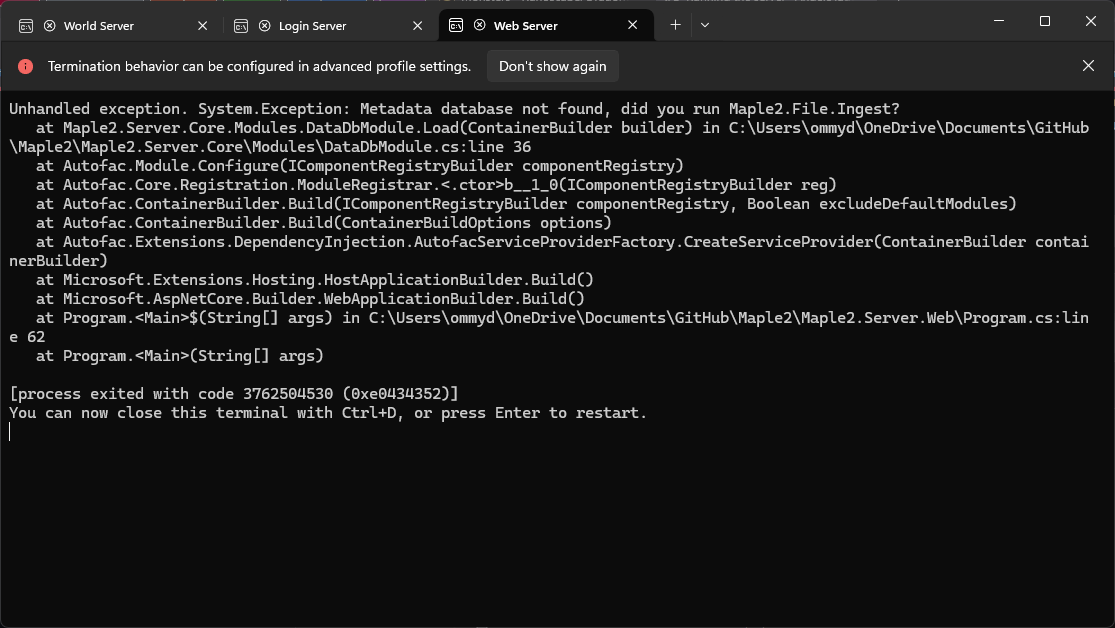Screen dimensions: 1115x628
Task: Open a new terminal tab with plus
Action: [x=675, y=25]
